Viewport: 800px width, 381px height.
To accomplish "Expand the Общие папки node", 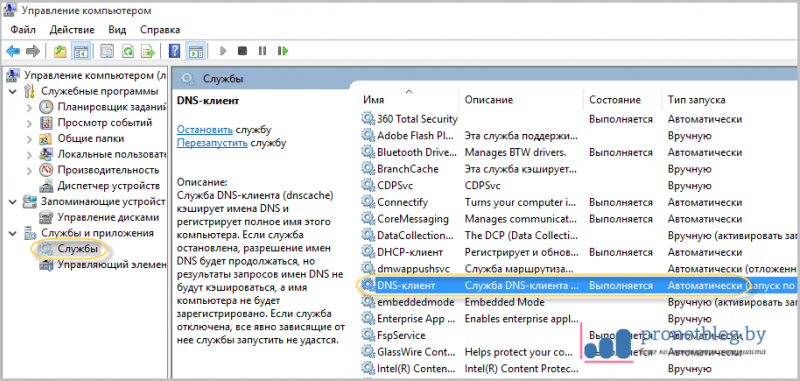I will (29, 139).
